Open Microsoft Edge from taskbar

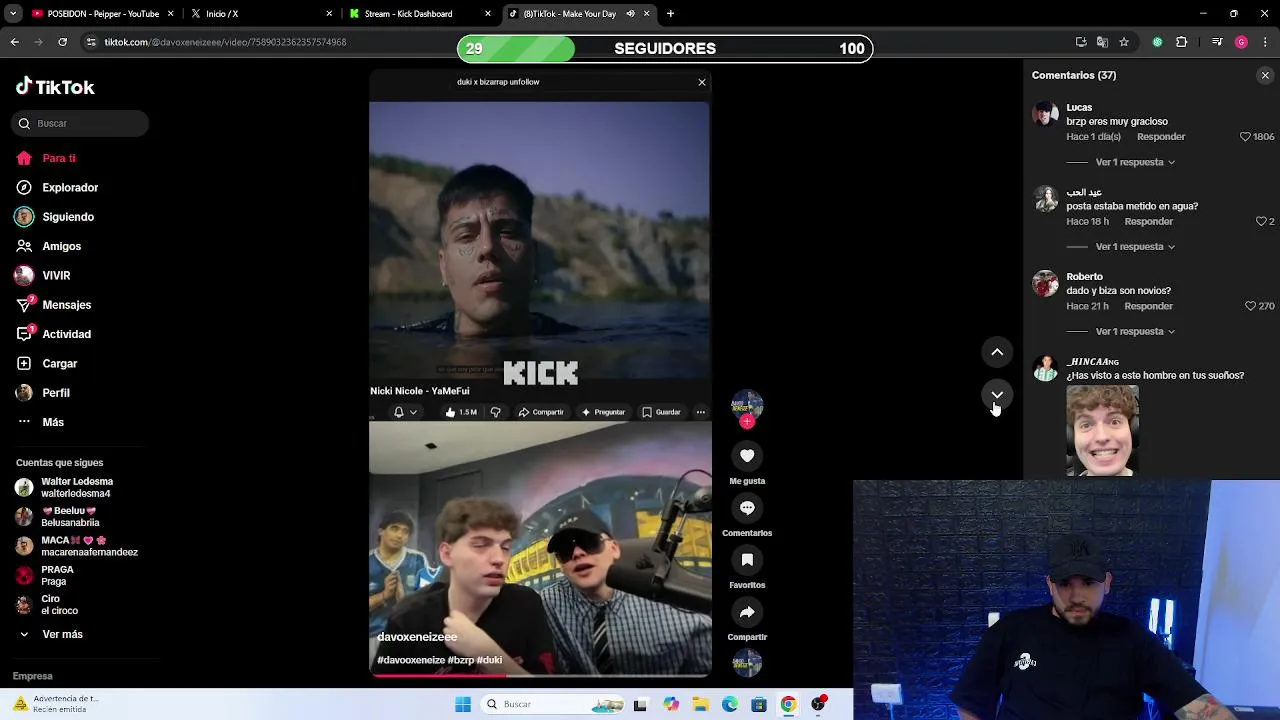(x=730, y=704)
